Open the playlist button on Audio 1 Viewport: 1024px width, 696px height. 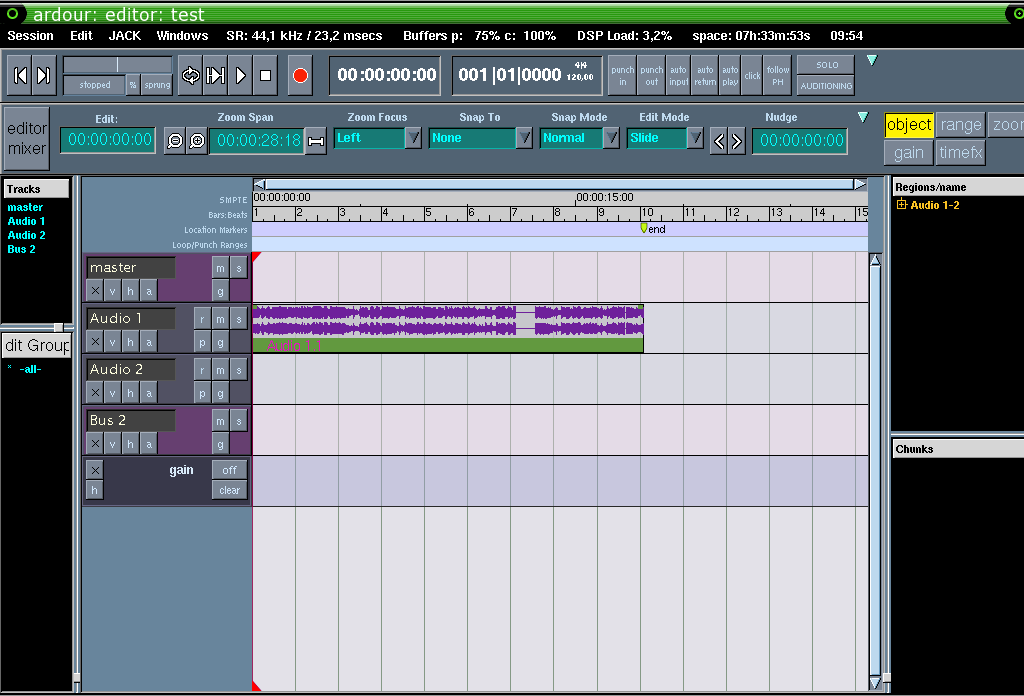pyautogui.click(x=202, y=341)
